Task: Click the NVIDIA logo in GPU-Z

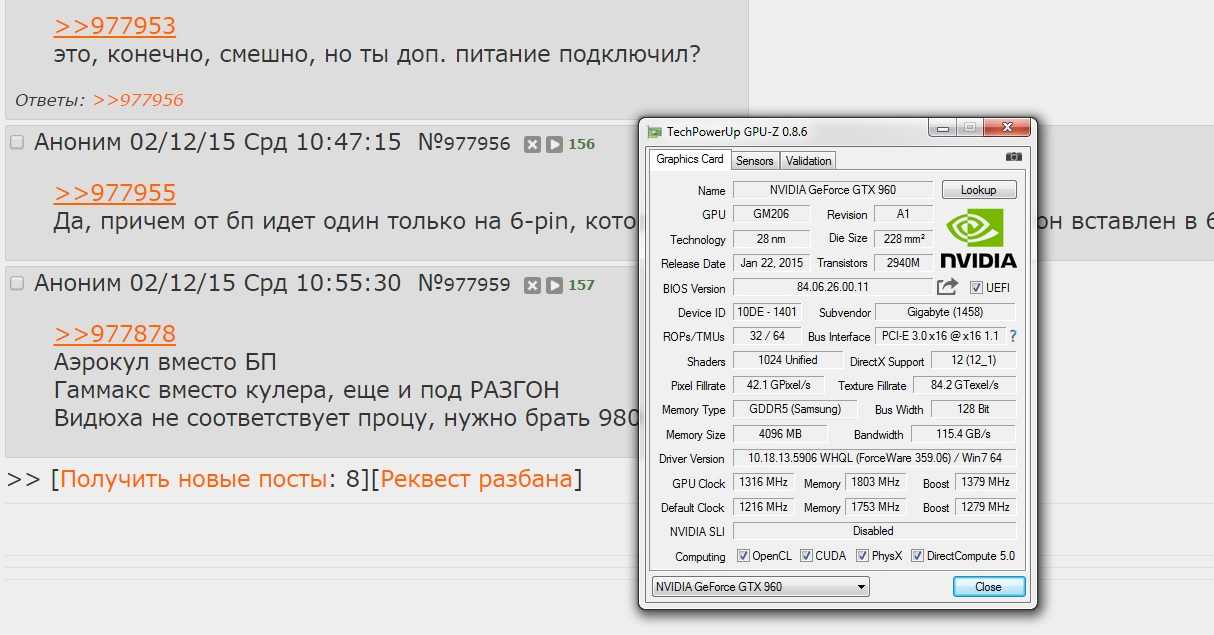Action: [x=978, y=238]
